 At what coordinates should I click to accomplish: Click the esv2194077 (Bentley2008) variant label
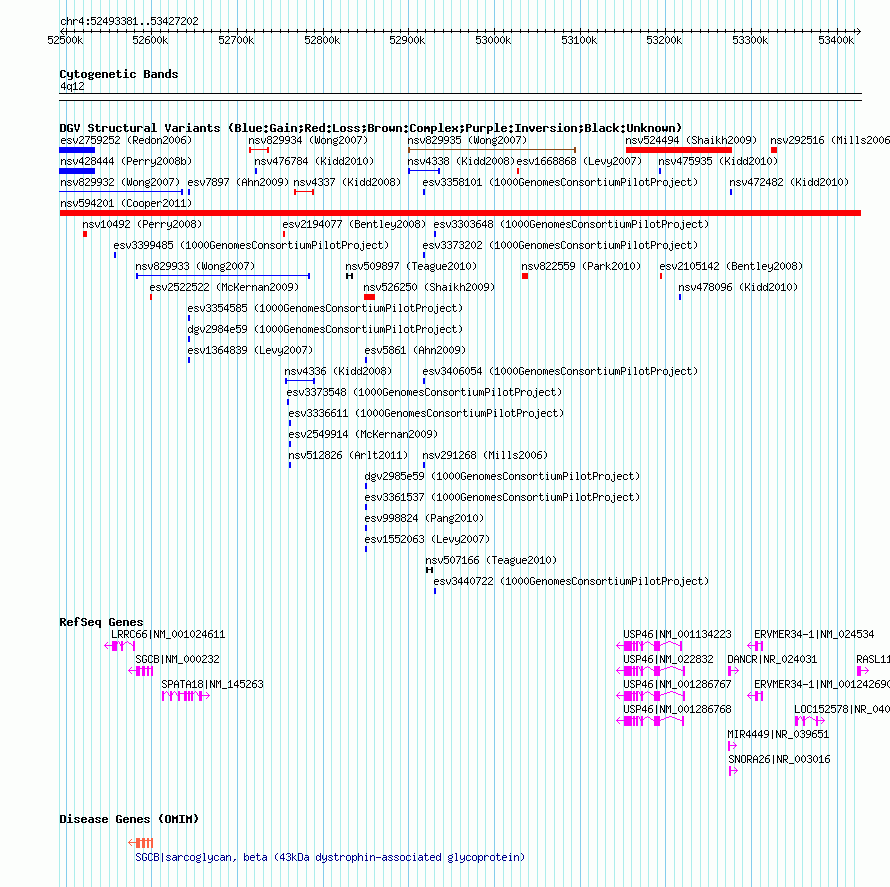click(354, 224)
